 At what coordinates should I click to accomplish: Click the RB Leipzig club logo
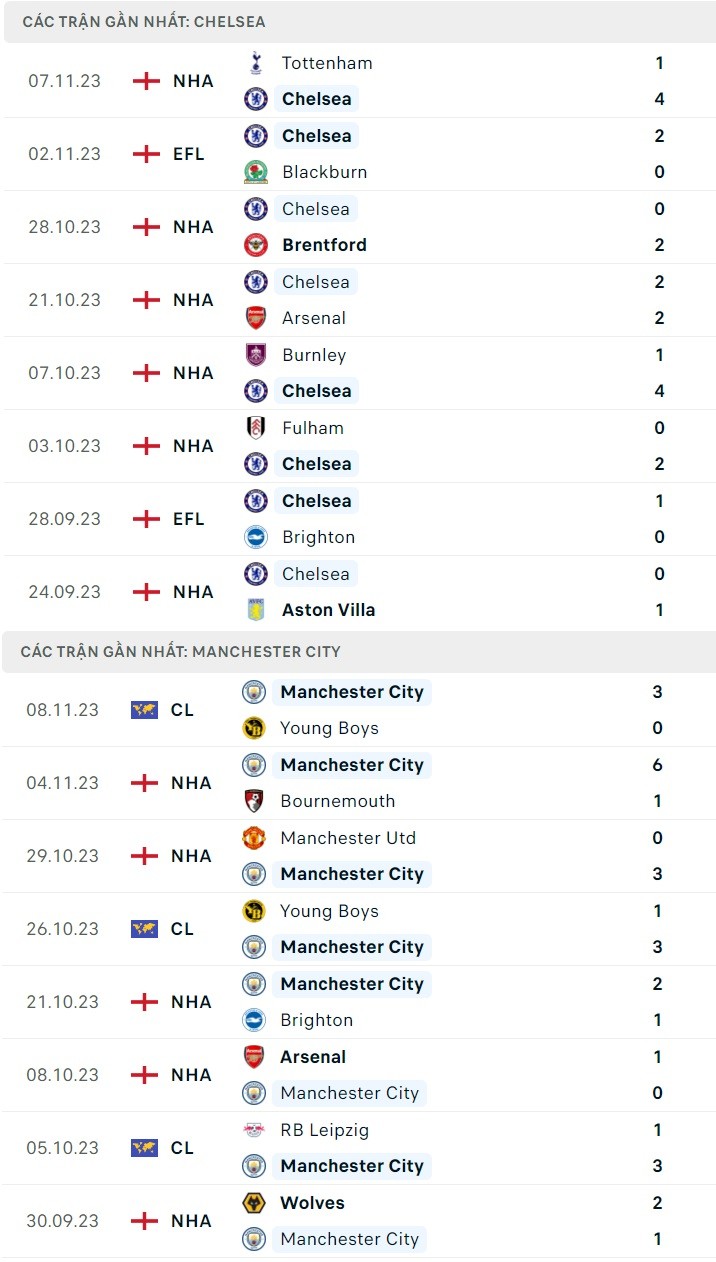(254, 1130)
